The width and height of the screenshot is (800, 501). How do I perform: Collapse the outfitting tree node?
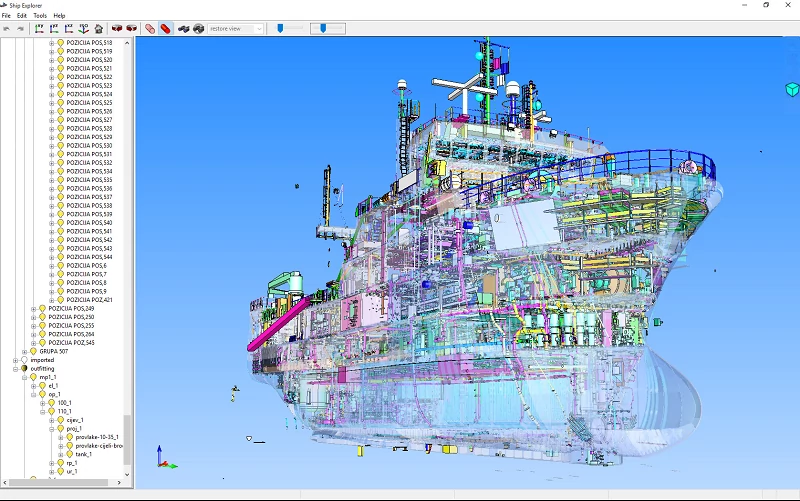15,368
